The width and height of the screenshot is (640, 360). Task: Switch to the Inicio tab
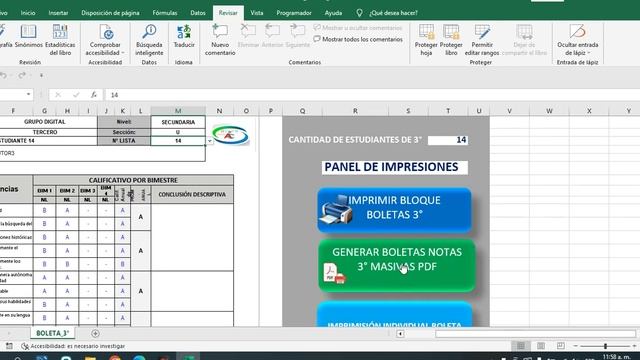coord(28,13)
